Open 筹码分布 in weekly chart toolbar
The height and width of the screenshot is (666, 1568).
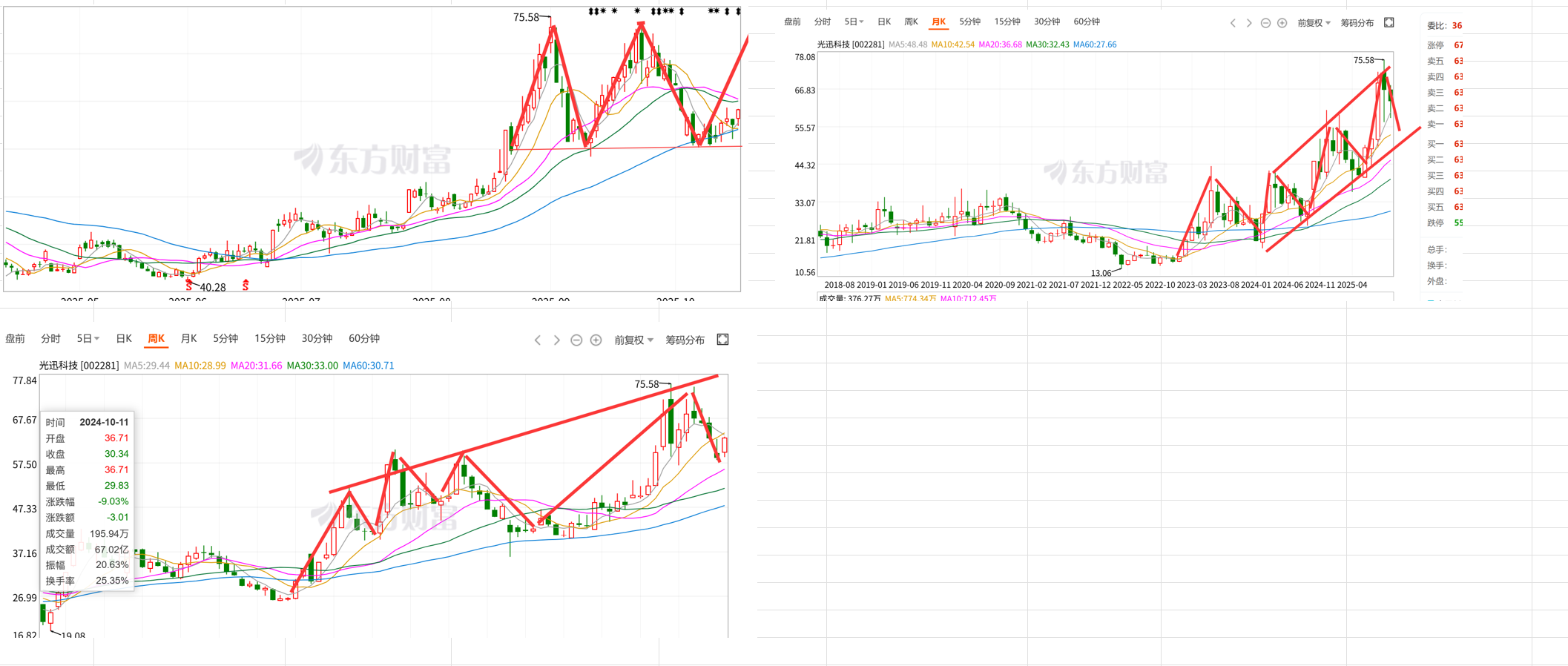685,340
